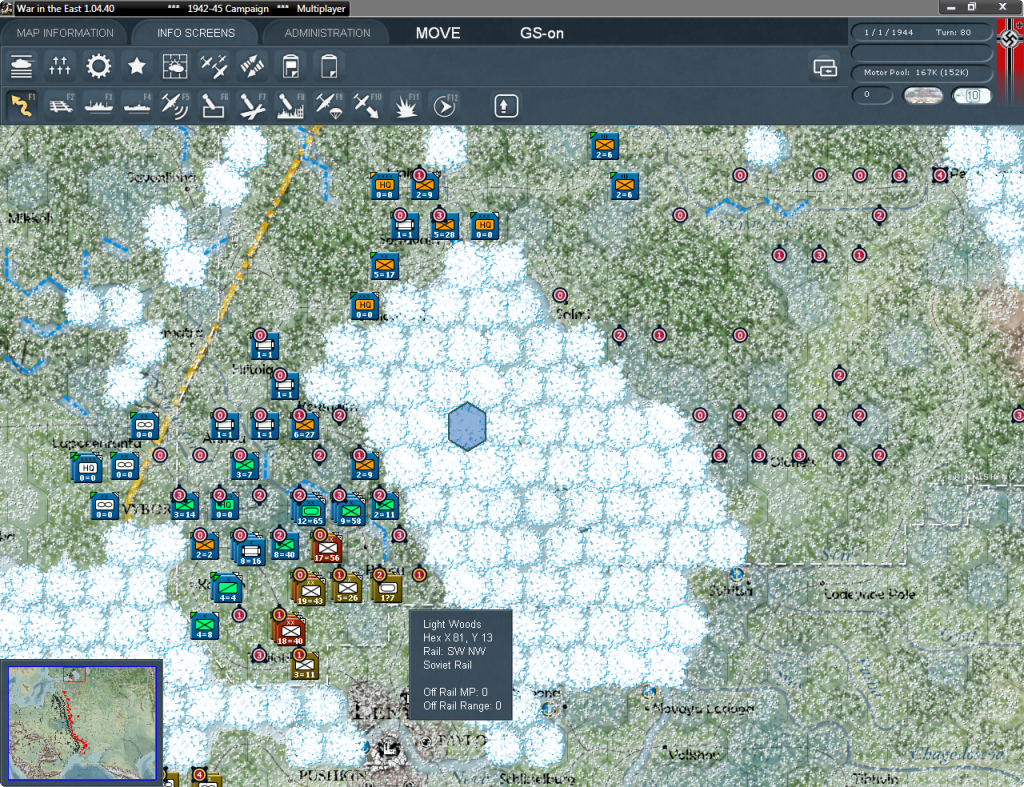The image size is (1024, 787).
Task: Activate F1 Move mode
Action: 22,106
